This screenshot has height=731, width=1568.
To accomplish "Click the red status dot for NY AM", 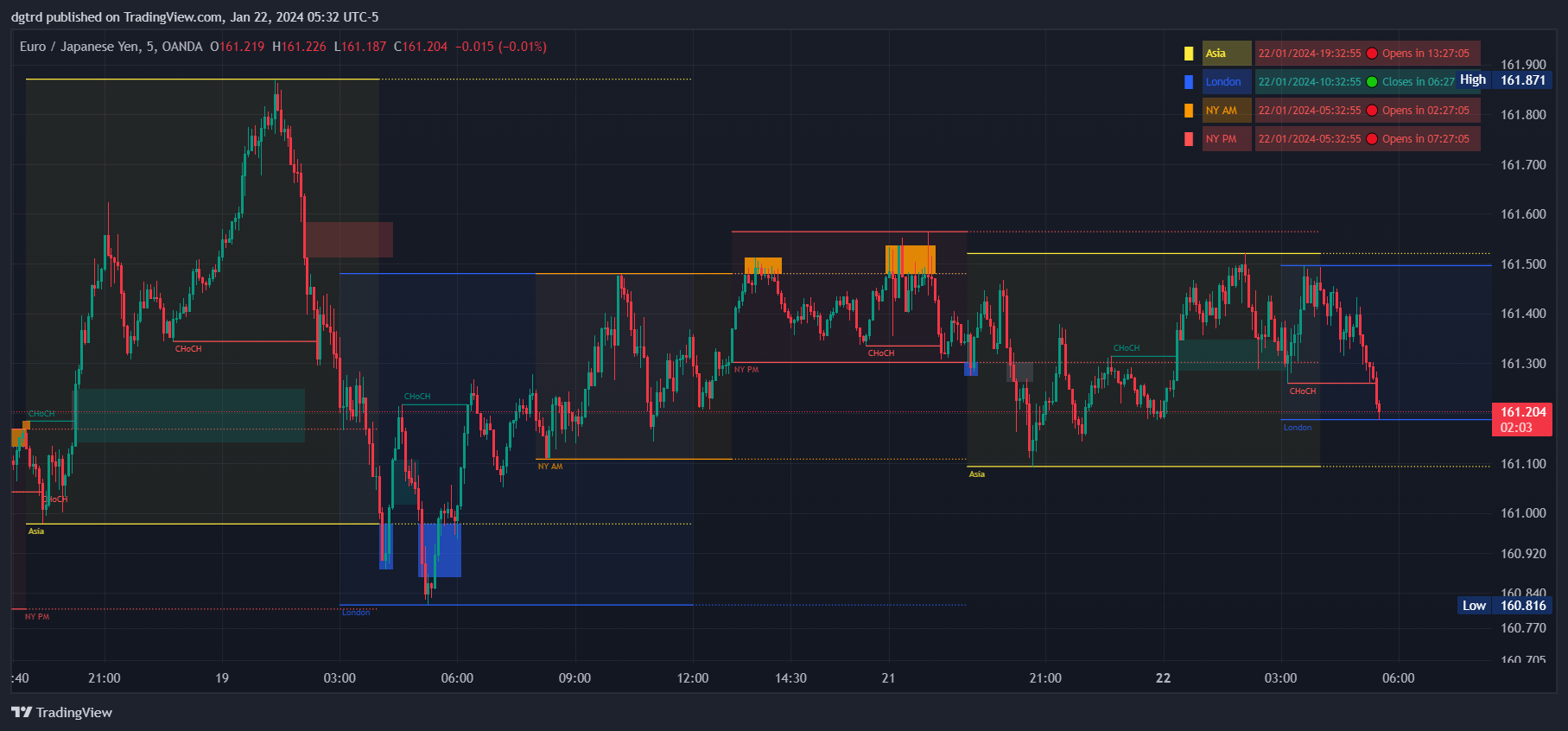I will click(1372, 111).
